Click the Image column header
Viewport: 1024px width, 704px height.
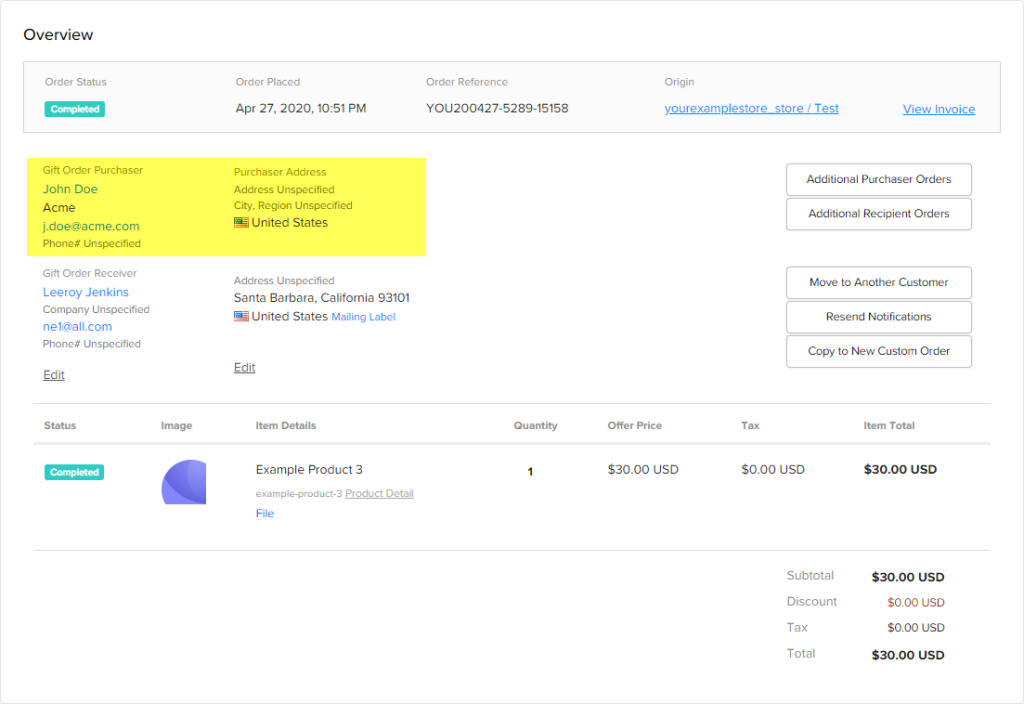pyautogui.click(x=176, y=426)
